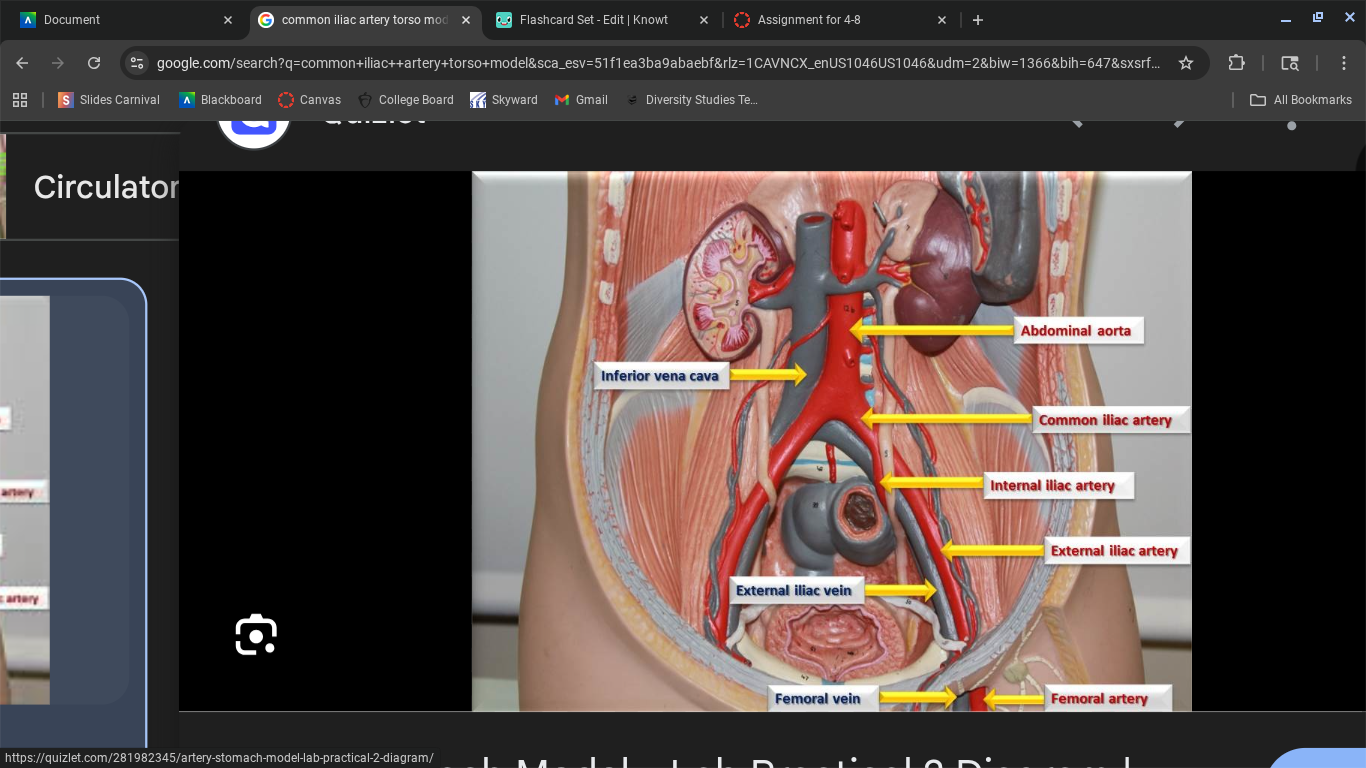View site information icon in address bar

tap(137, 63)
